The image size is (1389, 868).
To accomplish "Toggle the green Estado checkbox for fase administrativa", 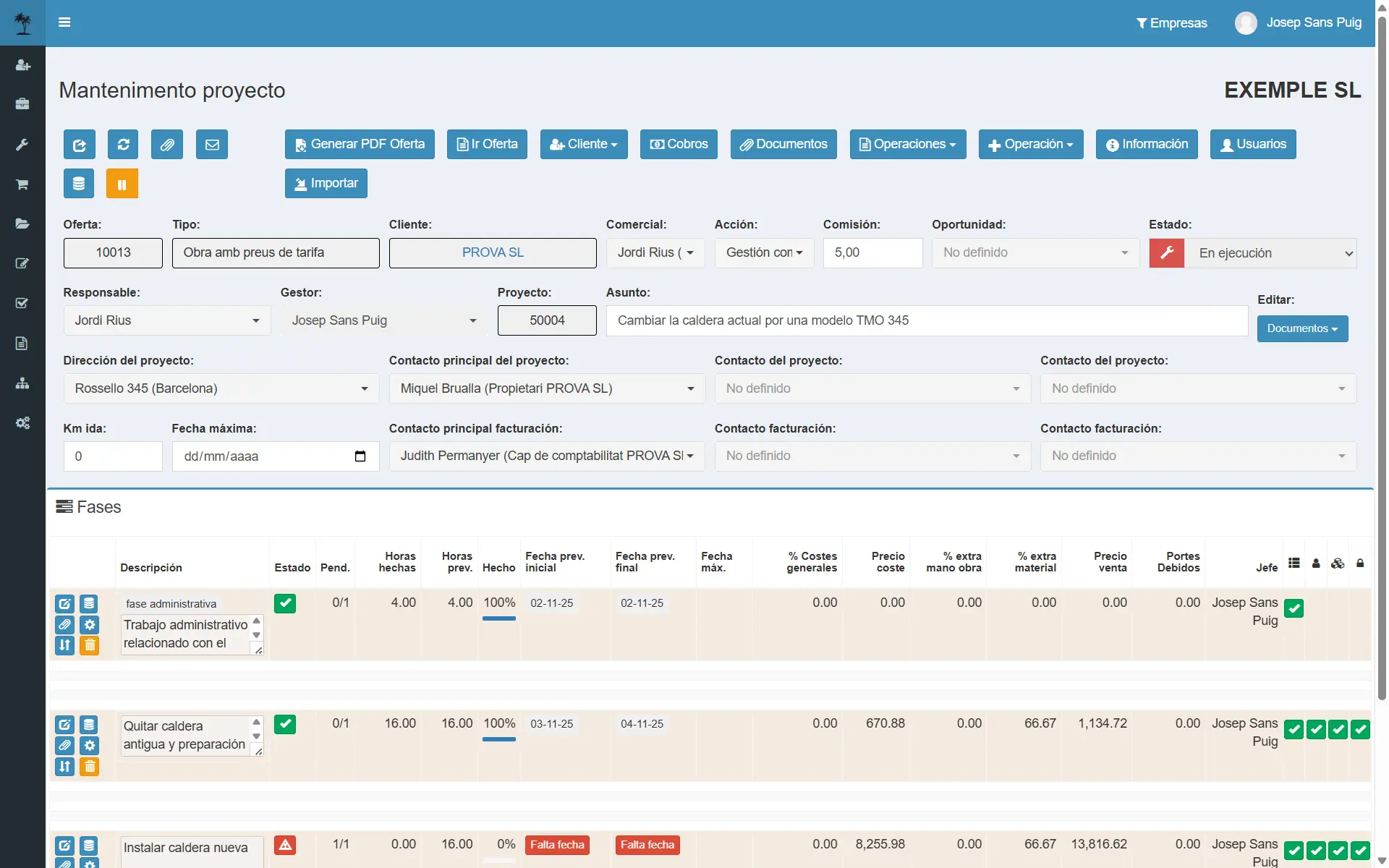I will pyautogui.click(x=285, y=603).
